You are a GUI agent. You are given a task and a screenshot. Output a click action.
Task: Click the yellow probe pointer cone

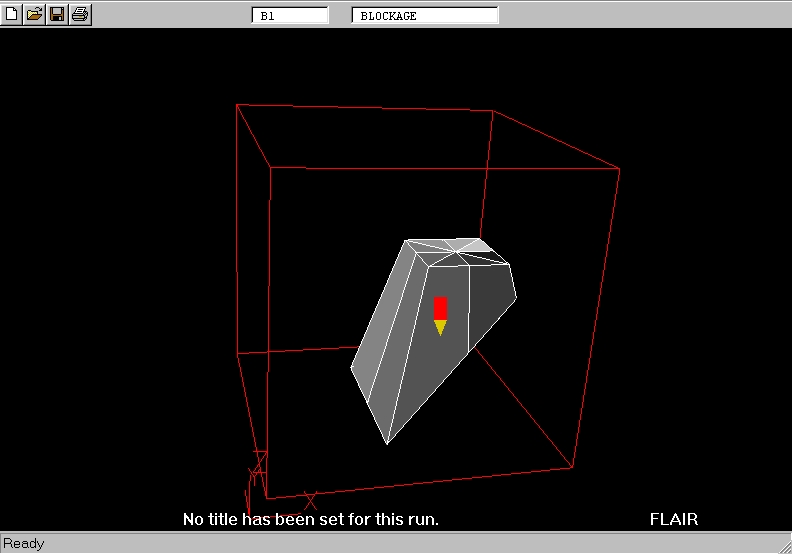click(440, 327)
